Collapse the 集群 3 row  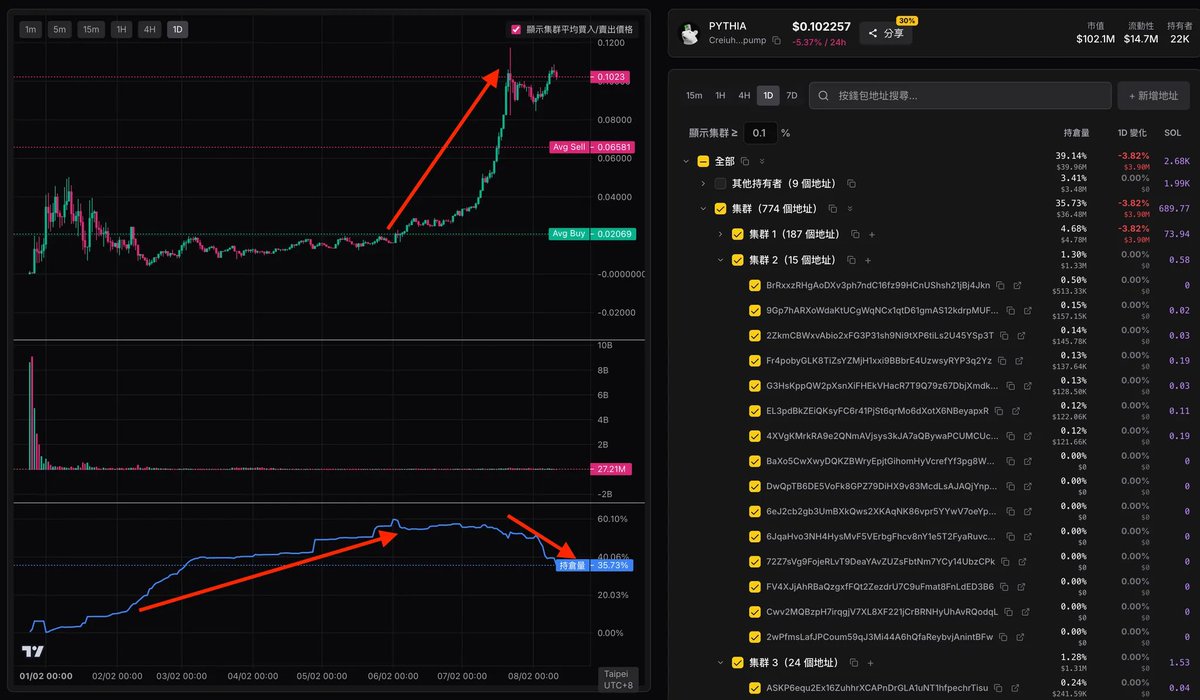click(720, 662)
